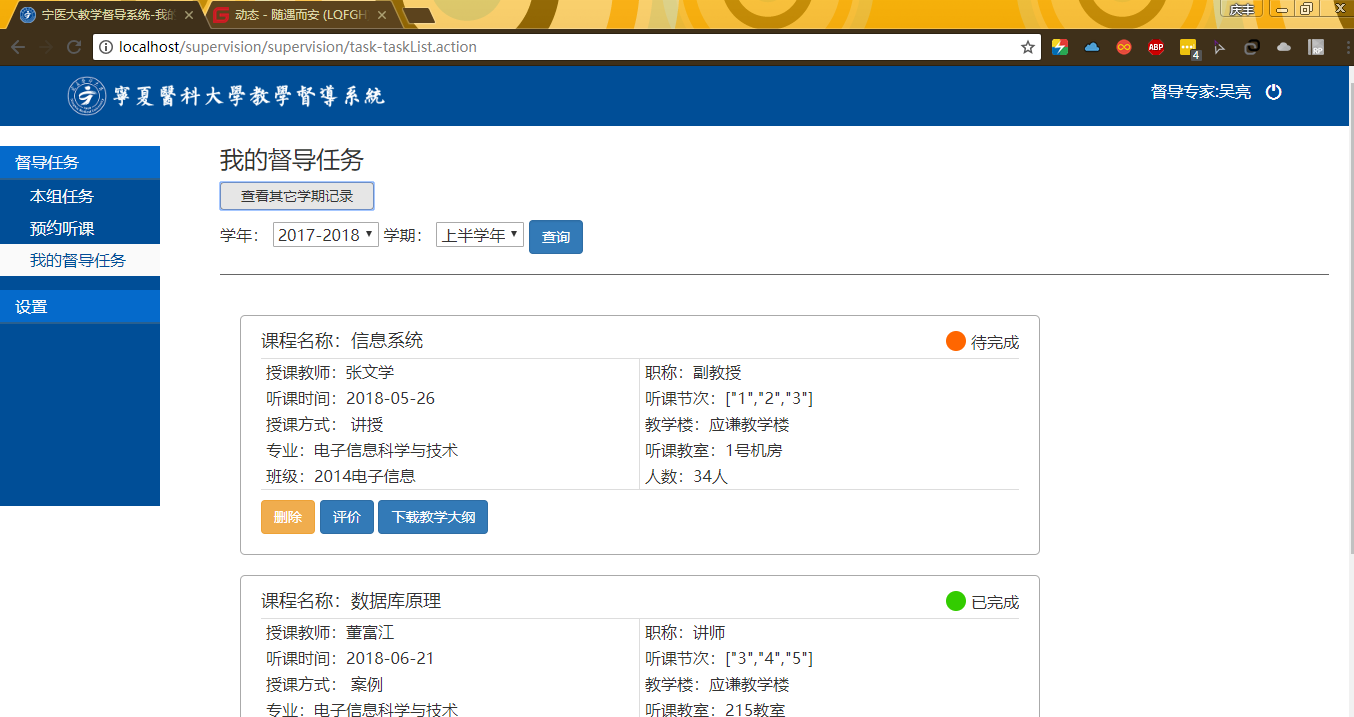Viewport: 1354px width, 717px height.
Task: Click 督导专家:吴亮 user label
Action: point(1201,92)
